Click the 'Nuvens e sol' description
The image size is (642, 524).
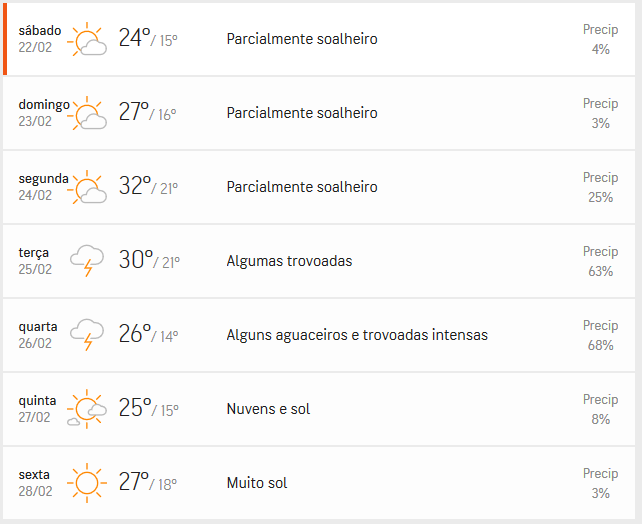268,409
